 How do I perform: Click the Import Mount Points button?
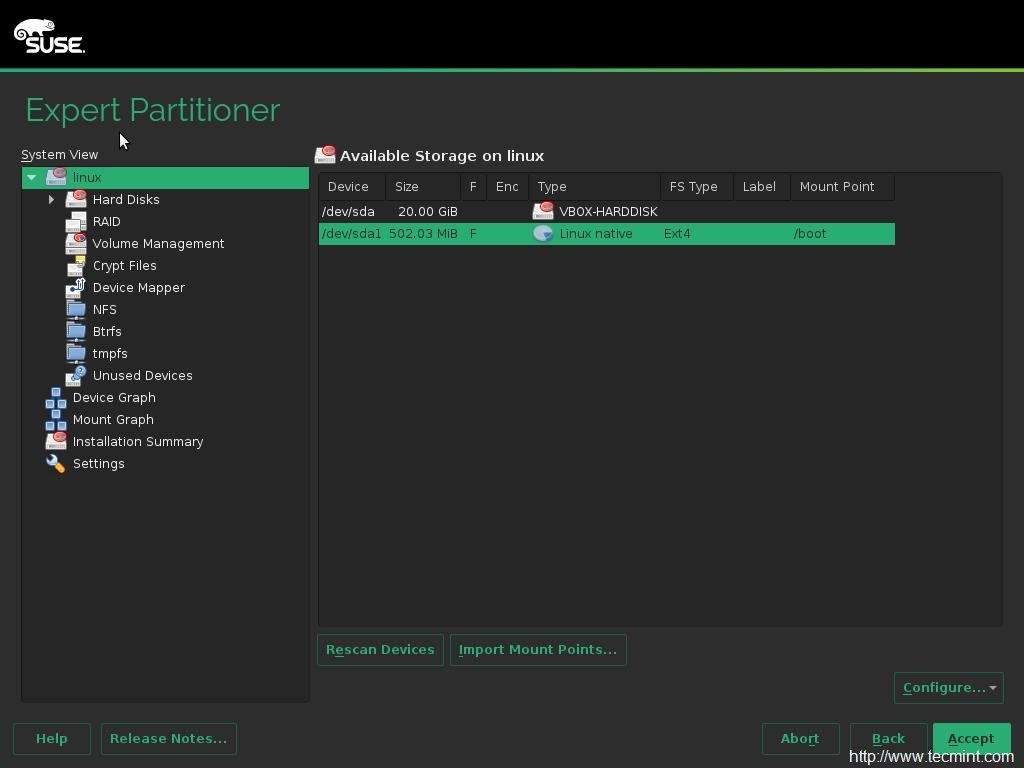click(x=538, y=649)
